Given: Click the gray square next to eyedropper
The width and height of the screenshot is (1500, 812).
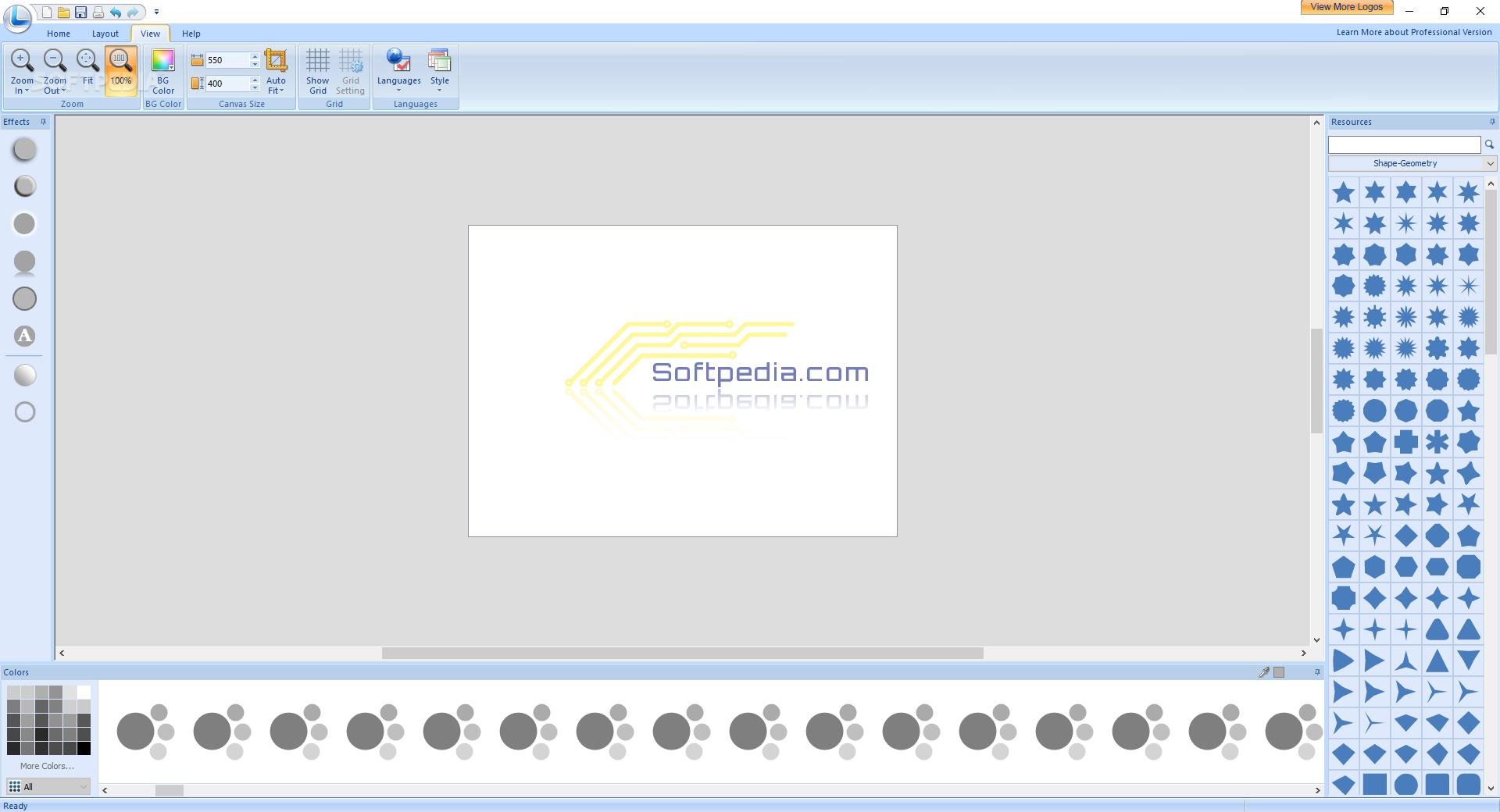Looking at the screenshot, I should pyautogui.click(x=1279, y=672).
